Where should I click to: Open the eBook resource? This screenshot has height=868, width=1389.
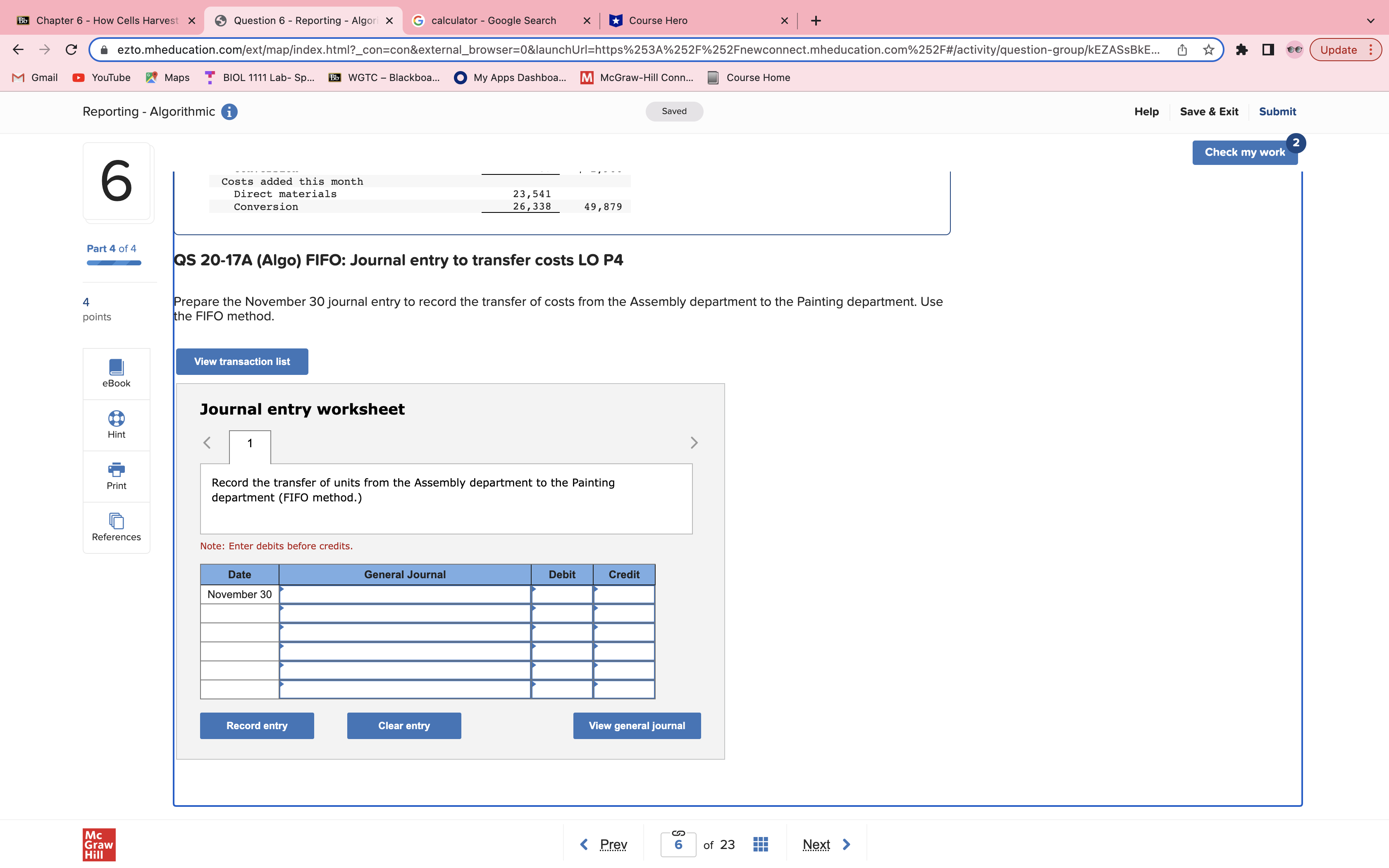pyautogui.click(x=116, y=373)
